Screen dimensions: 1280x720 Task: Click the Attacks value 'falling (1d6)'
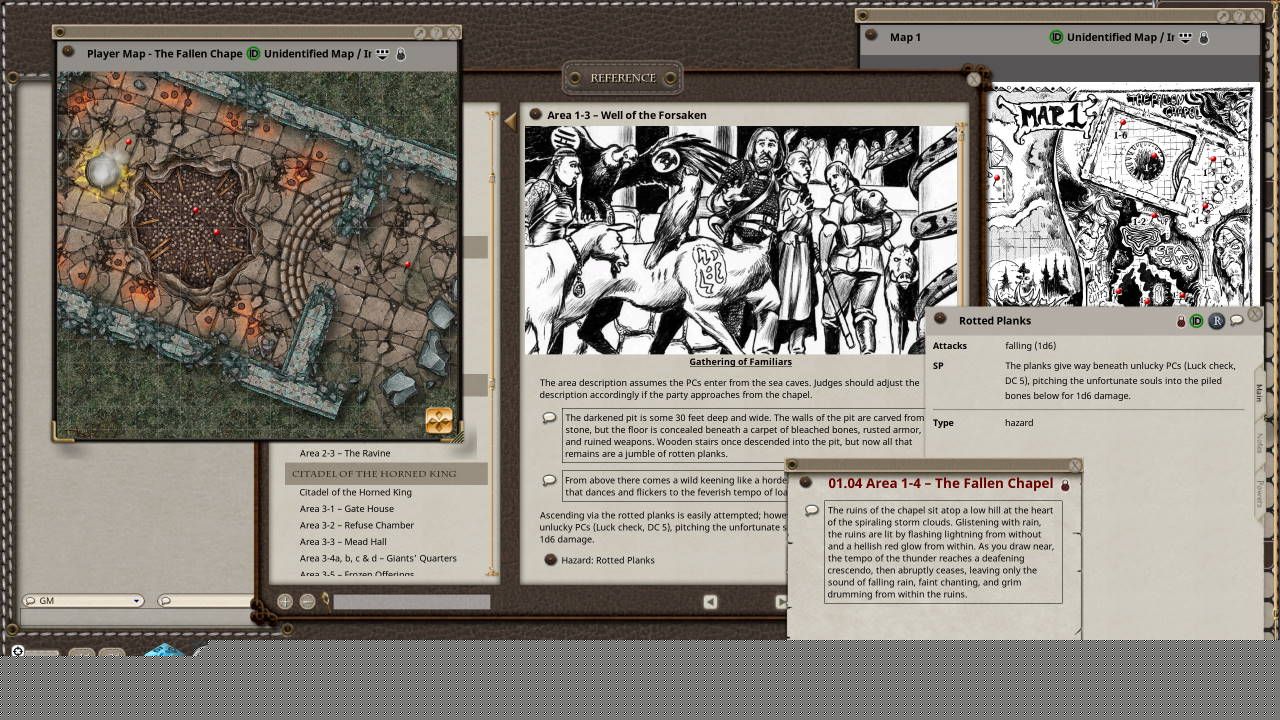[1031, 346]
